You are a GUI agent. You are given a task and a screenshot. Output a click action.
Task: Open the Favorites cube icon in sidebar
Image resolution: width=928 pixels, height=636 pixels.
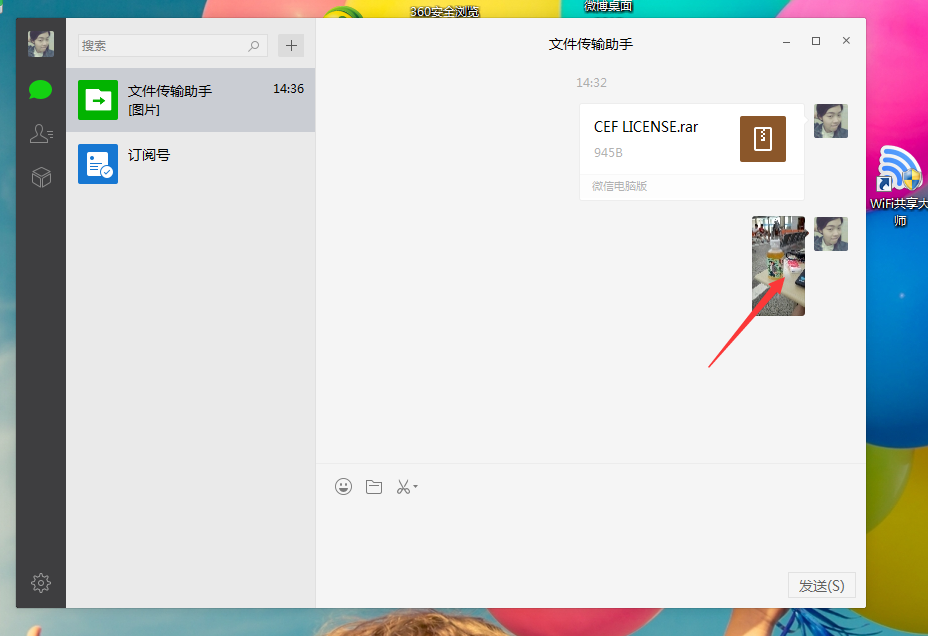click(x=41, y=177)
